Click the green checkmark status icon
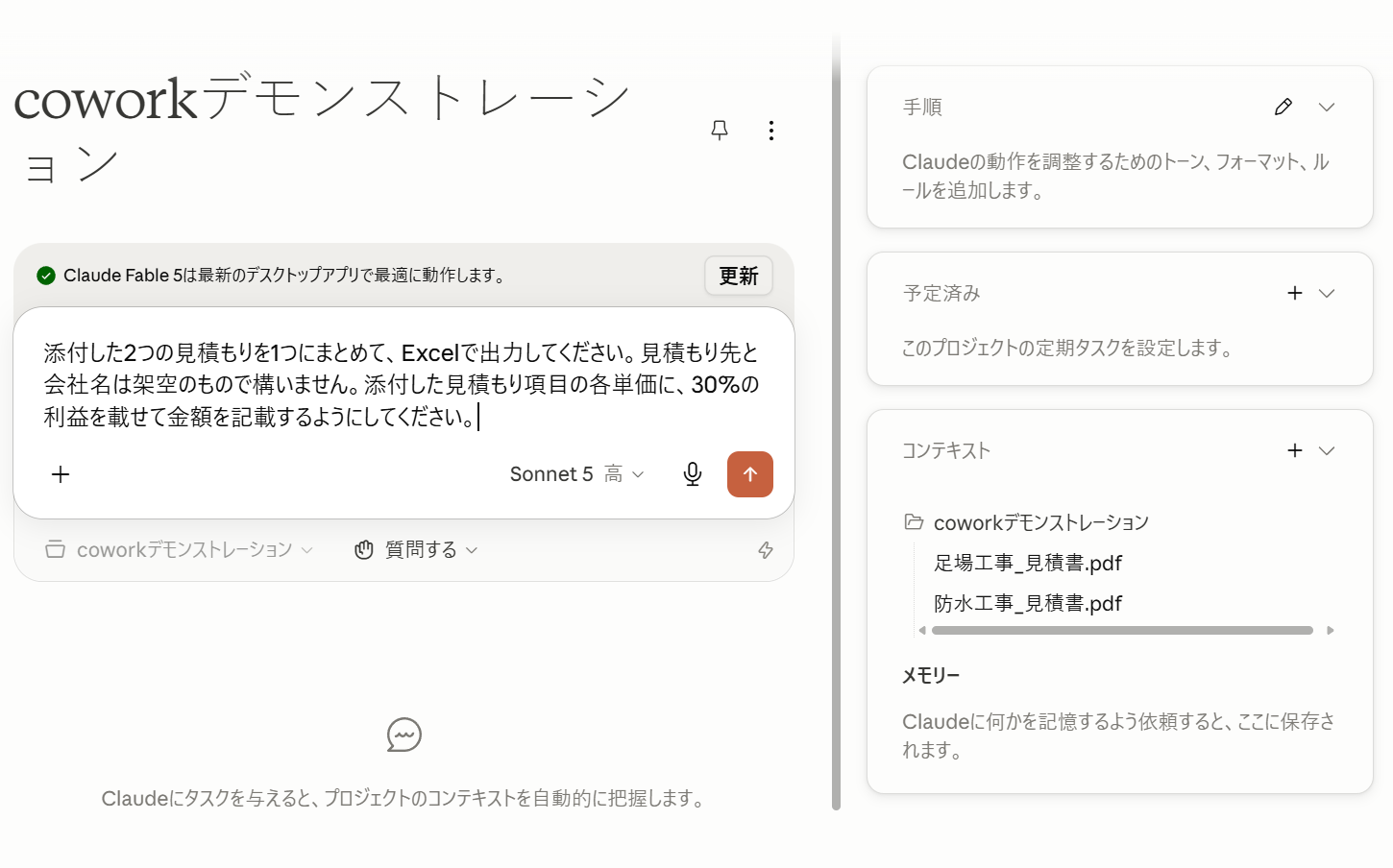The height and width of the screenshot is (868, 1393). pos(46,276)
